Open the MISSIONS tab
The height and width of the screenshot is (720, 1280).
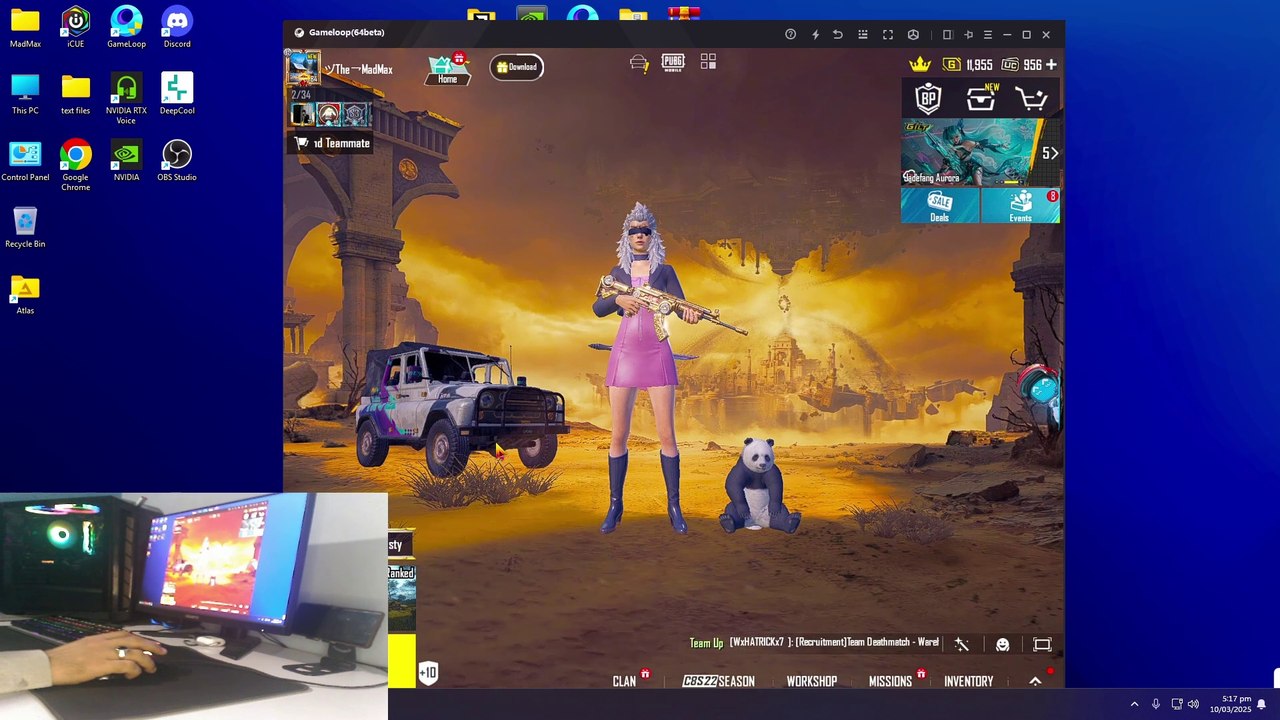point(890,681)
